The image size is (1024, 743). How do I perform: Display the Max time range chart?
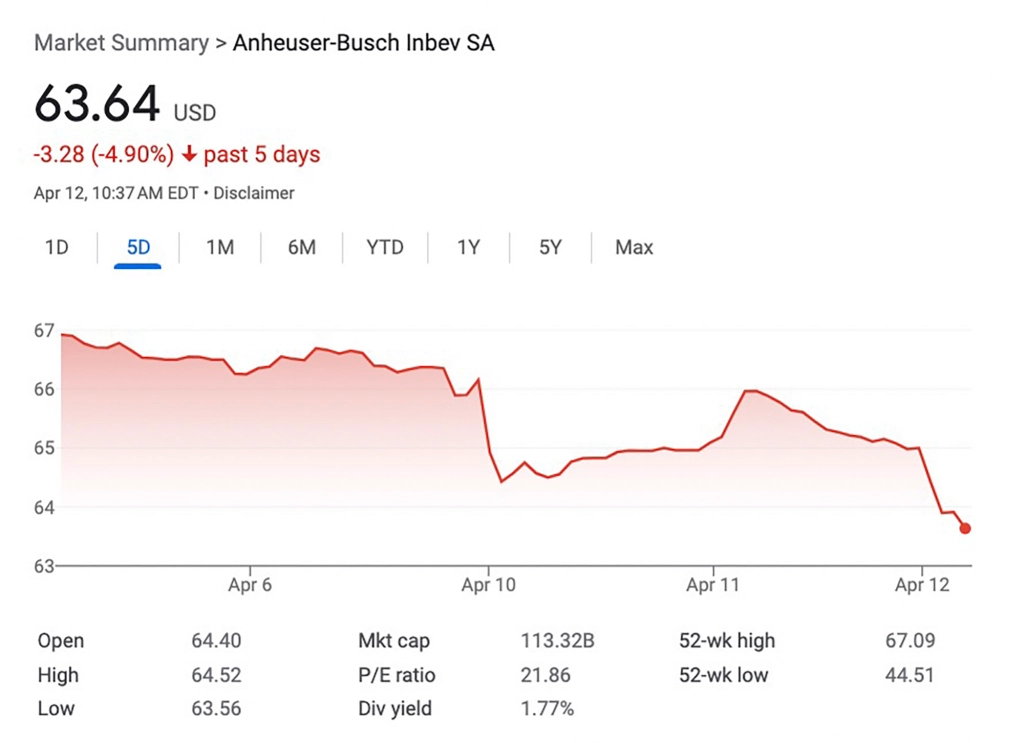(x=634, y=247)
